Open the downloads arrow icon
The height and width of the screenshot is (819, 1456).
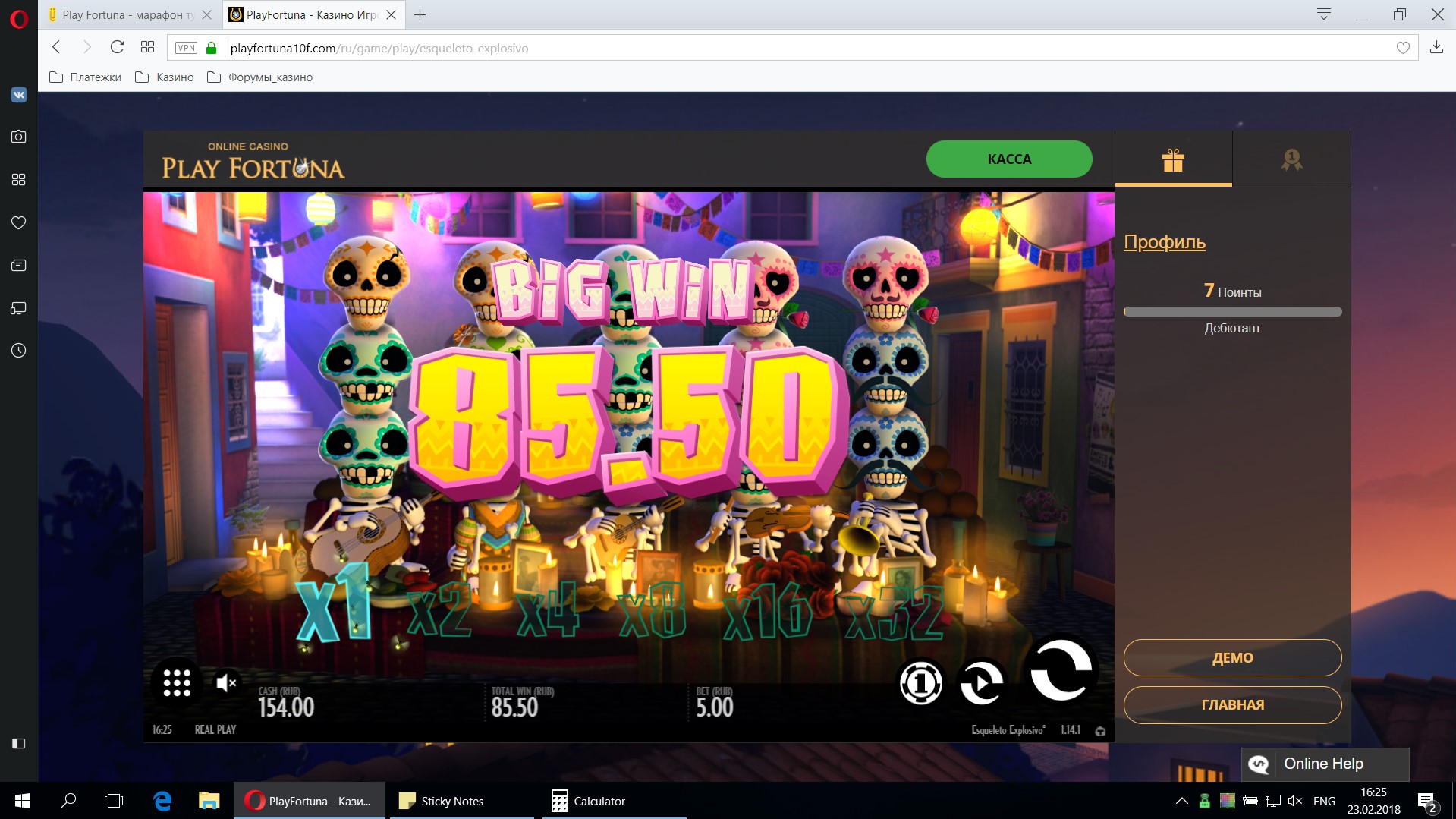click(x=1436, y=47)
